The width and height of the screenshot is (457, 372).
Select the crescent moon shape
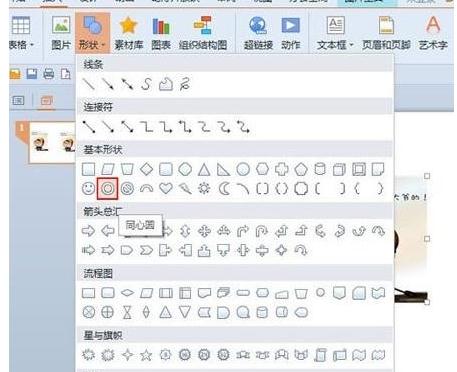pyautogui.click(x=224, y=189)
